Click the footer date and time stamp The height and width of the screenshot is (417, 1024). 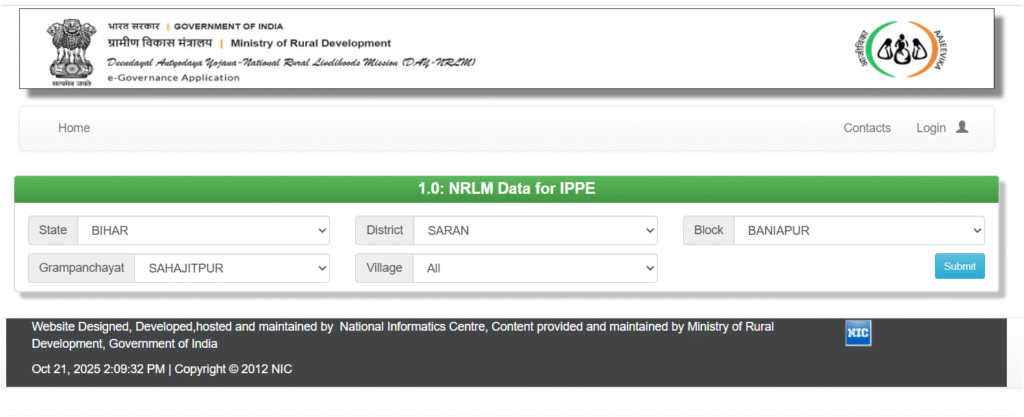[x=98, y=369]
